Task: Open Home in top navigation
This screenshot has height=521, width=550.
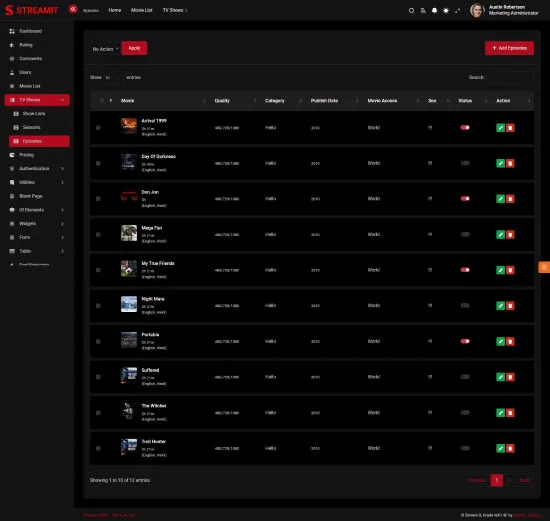Action: tap(115, 10)
